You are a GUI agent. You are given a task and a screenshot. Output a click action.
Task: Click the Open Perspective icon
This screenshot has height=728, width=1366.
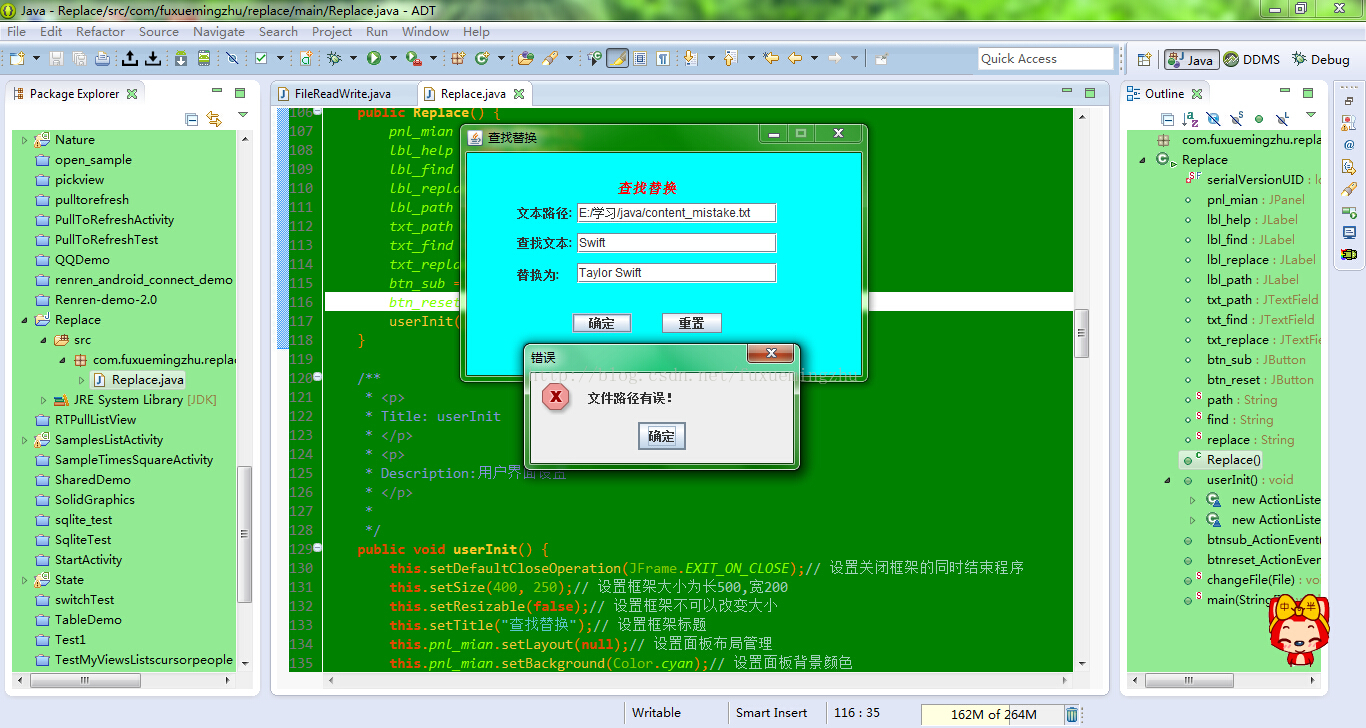pyautogui.click(x=1144, y=59)
